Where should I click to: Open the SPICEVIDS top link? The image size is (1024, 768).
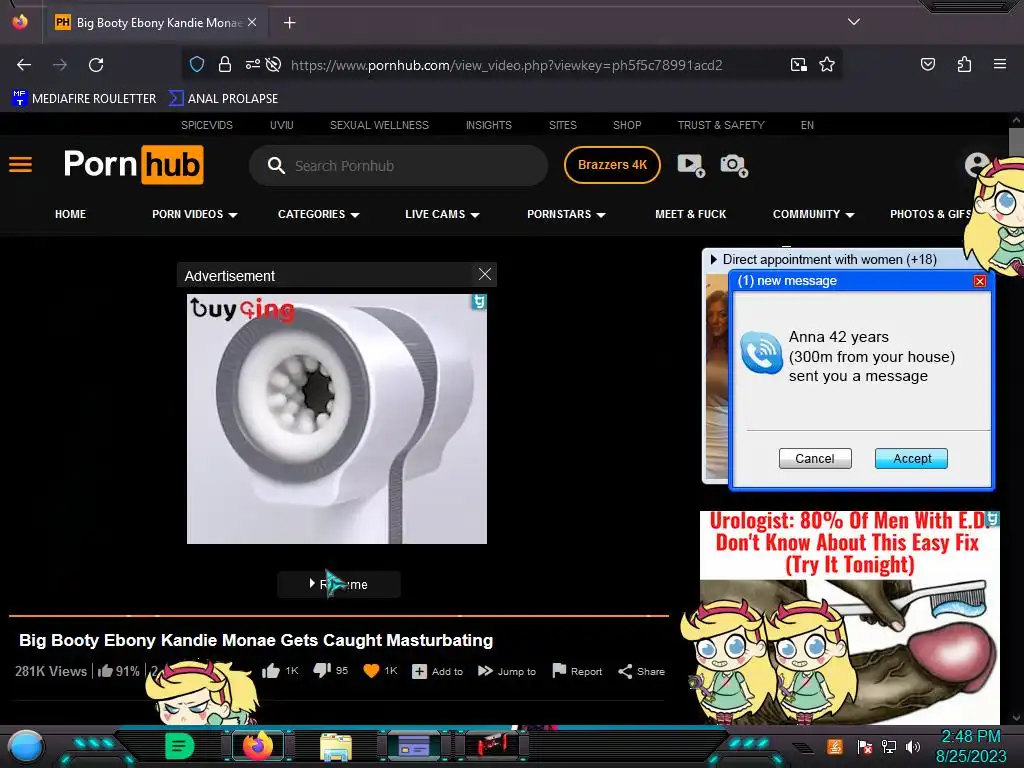(206, 125)
